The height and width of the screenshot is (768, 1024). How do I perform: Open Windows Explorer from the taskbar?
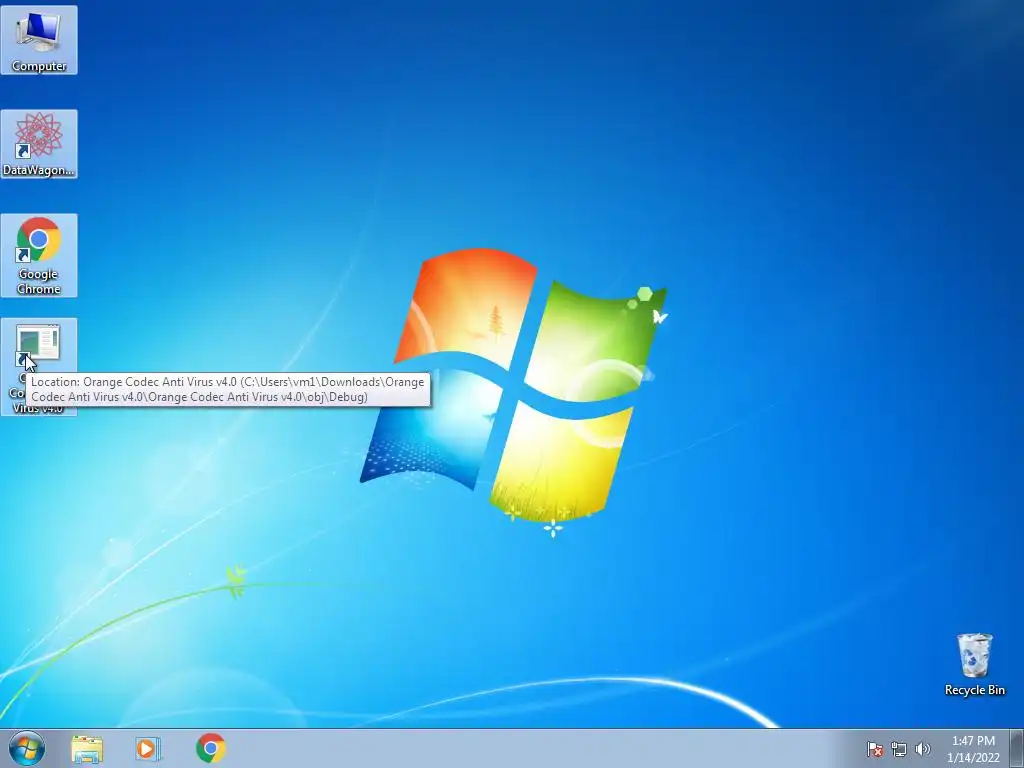87,748
